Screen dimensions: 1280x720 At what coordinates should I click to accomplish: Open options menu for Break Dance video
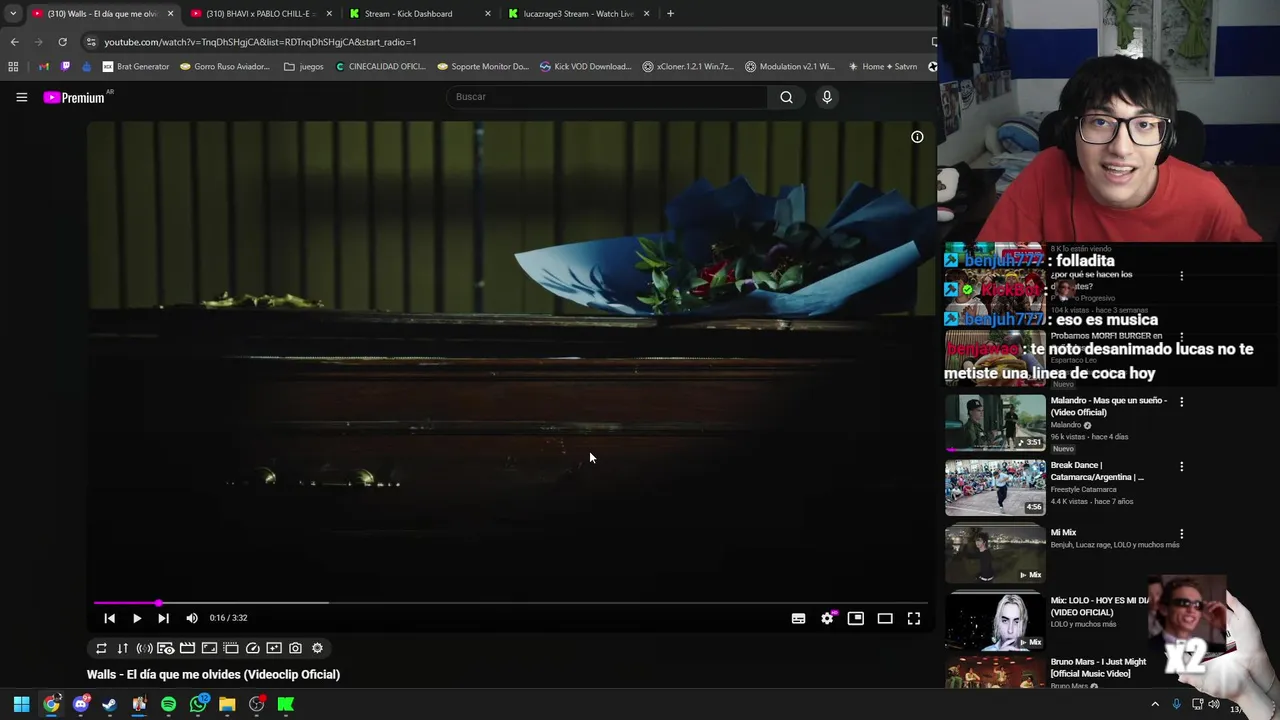1181,467
